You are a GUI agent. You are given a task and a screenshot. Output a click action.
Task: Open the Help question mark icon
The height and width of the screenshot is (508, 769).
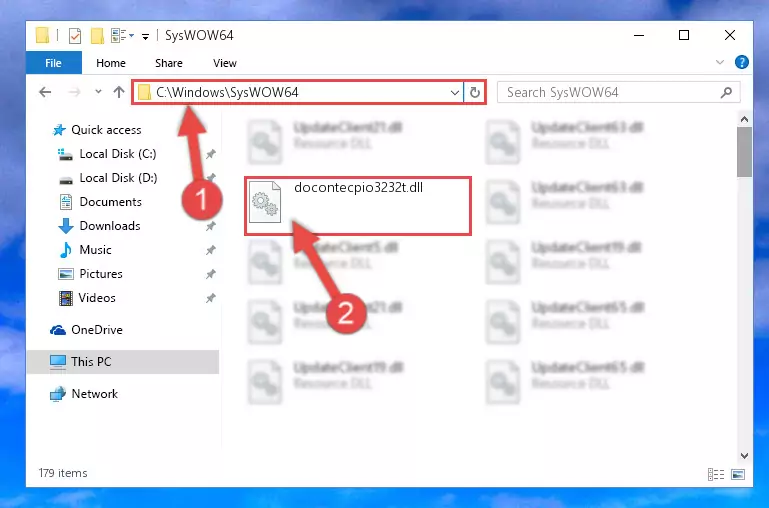(742, 62)
